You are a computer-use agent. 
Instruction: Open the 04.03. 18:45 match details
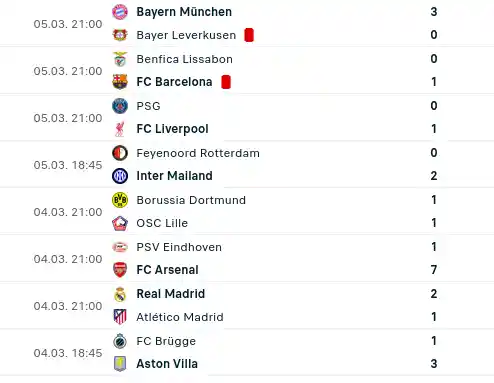point(247,353)
